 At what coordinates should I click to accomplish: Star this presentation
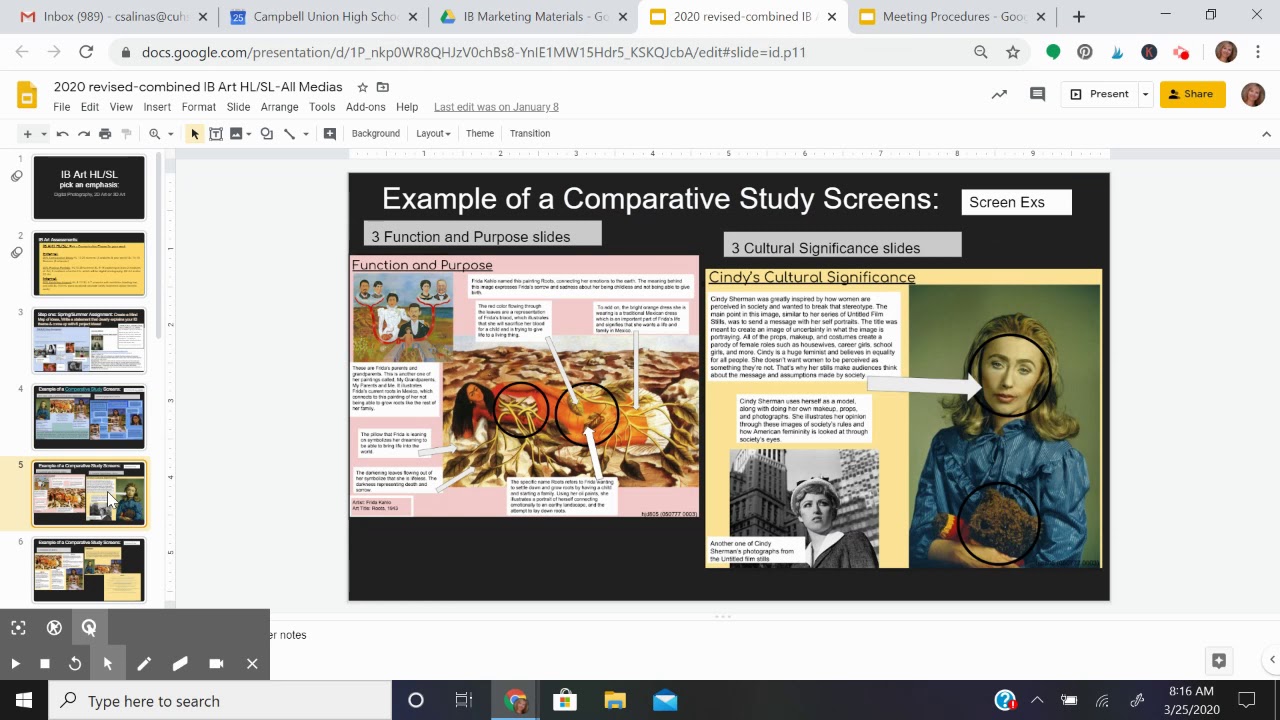pyautogui.click(x=363, y=87)
